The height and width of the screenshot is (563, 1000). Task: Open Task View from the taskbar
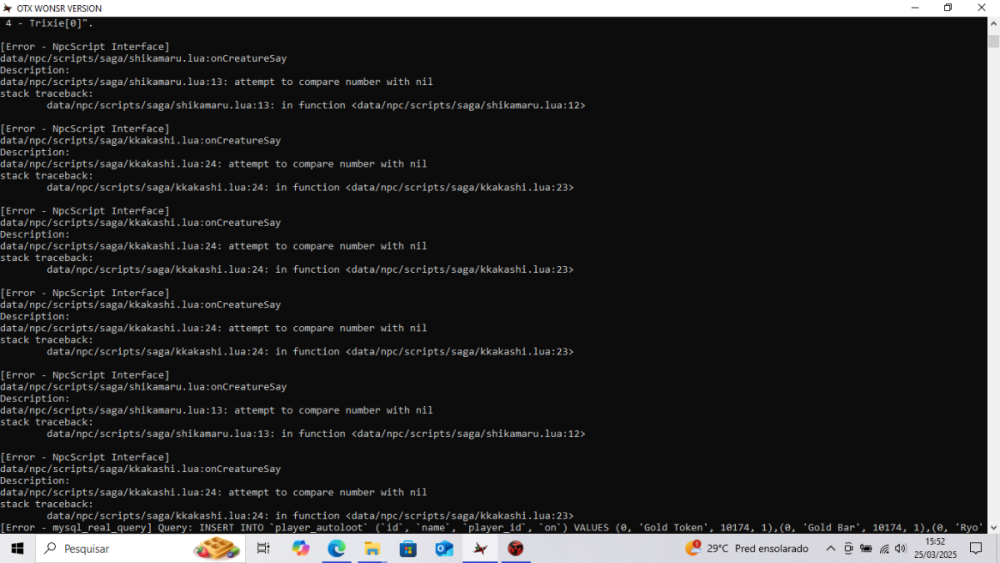[x=264, y=548]
